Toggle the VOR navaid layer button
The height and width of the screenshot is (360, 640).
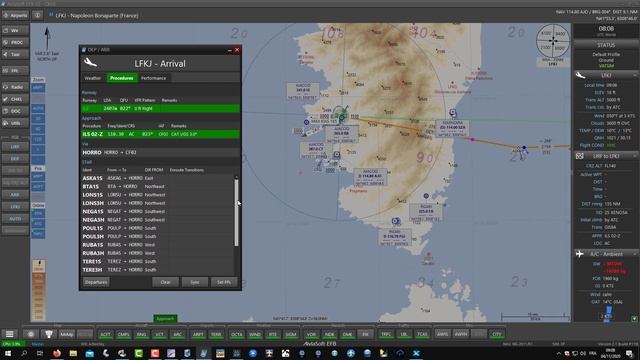(x=311, y=334)
